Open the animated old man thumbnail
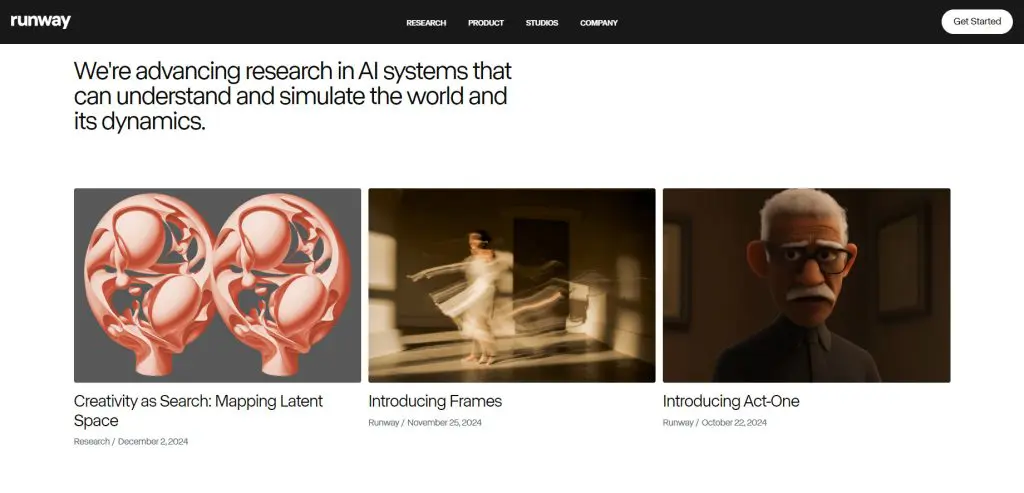 [x=807, y=285]
